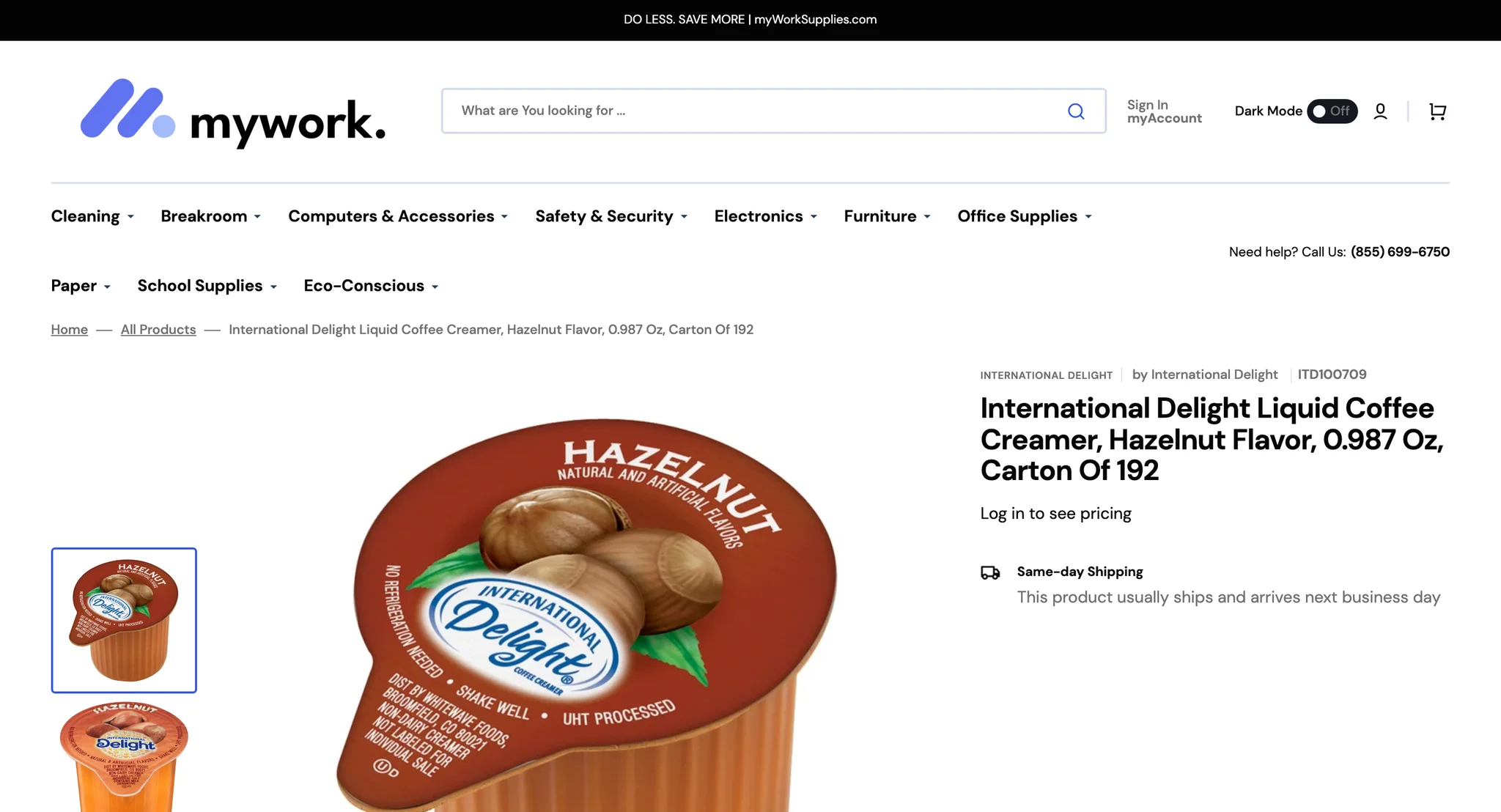Click the same-day shipping truck icon
This screenshot has height=812, width=1501.
point(990,573)
